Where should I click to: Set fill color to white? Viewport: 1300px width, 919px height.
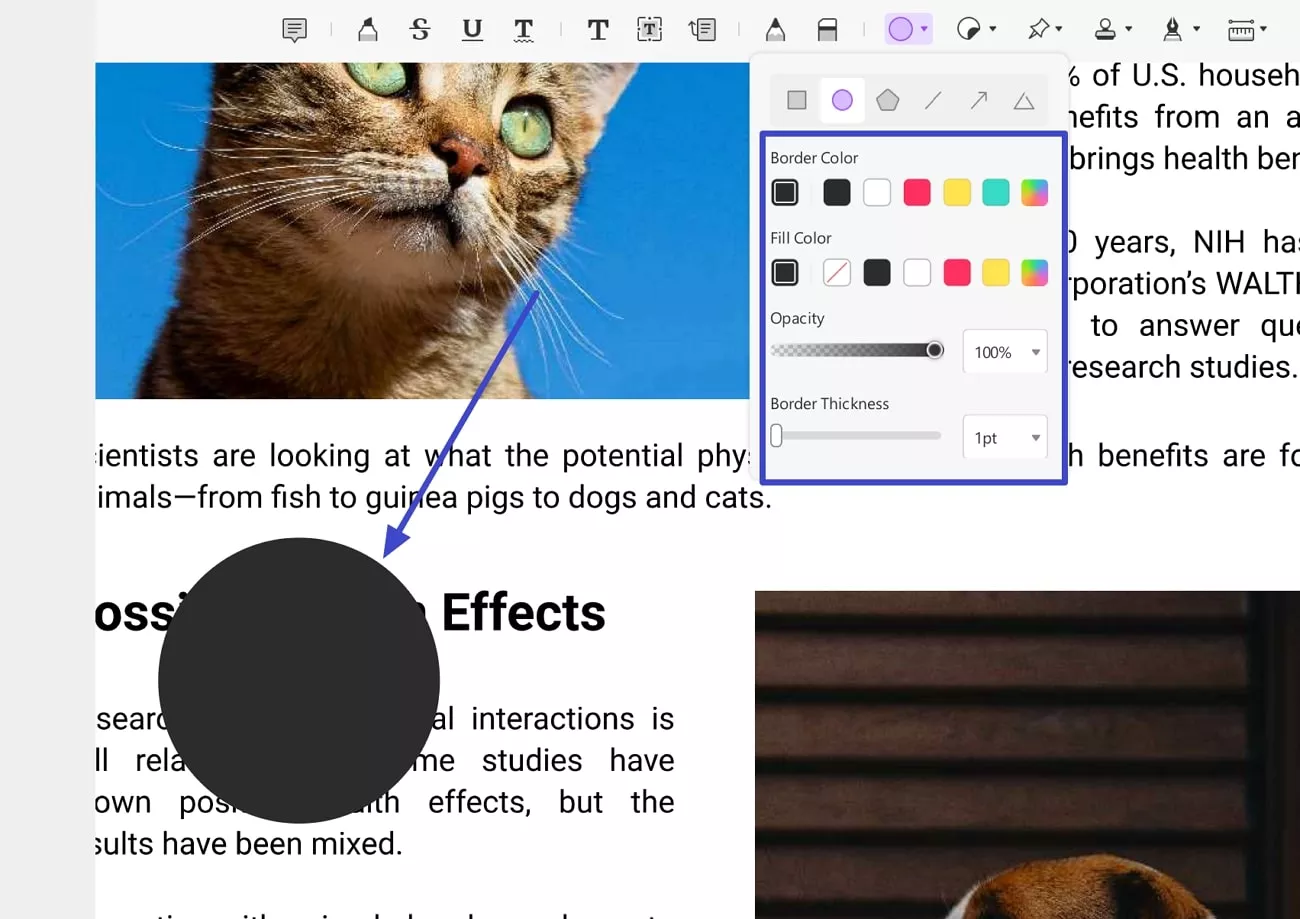[917, 272]
